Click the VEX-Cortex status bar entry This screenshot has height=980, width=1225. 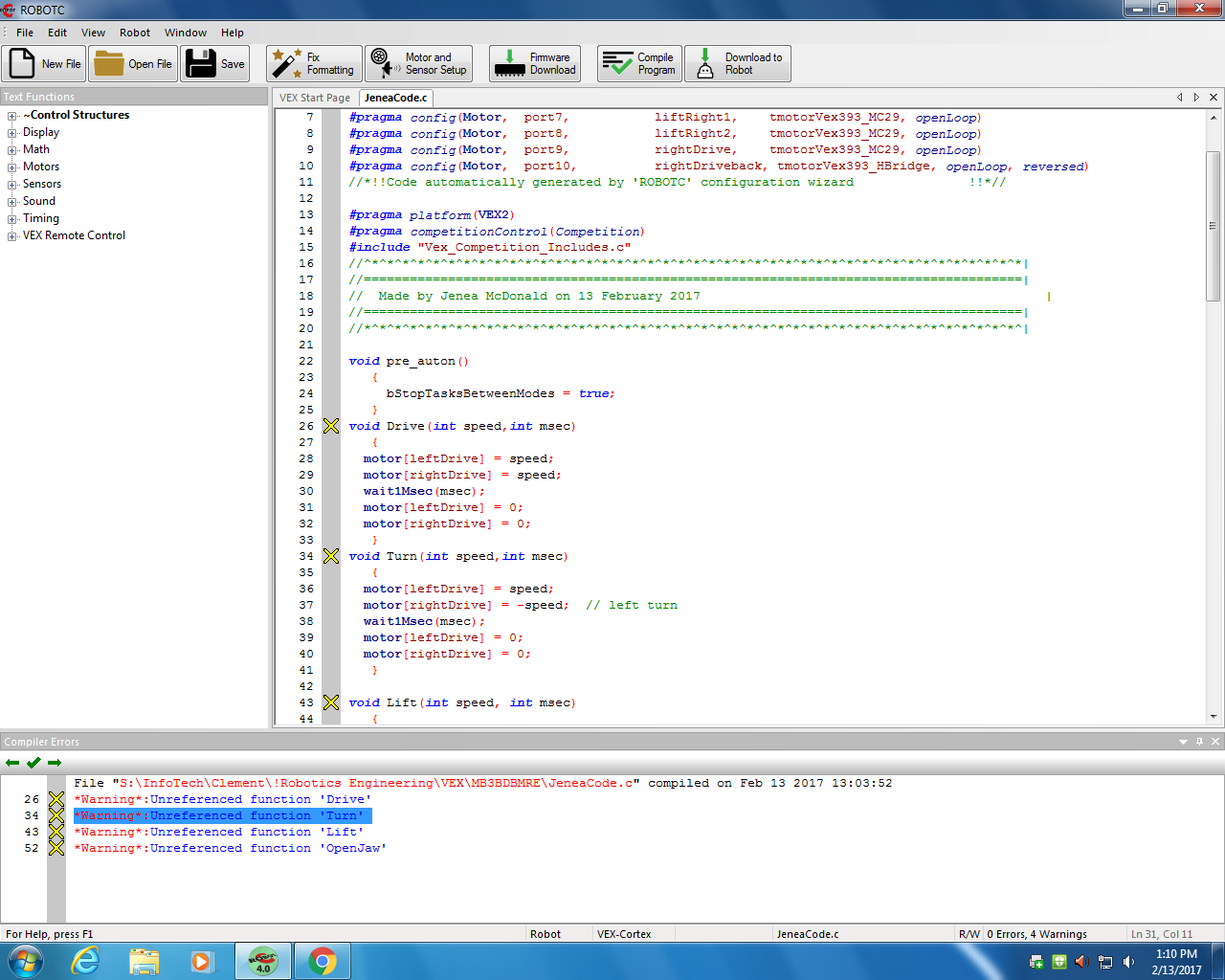[624, 934]
